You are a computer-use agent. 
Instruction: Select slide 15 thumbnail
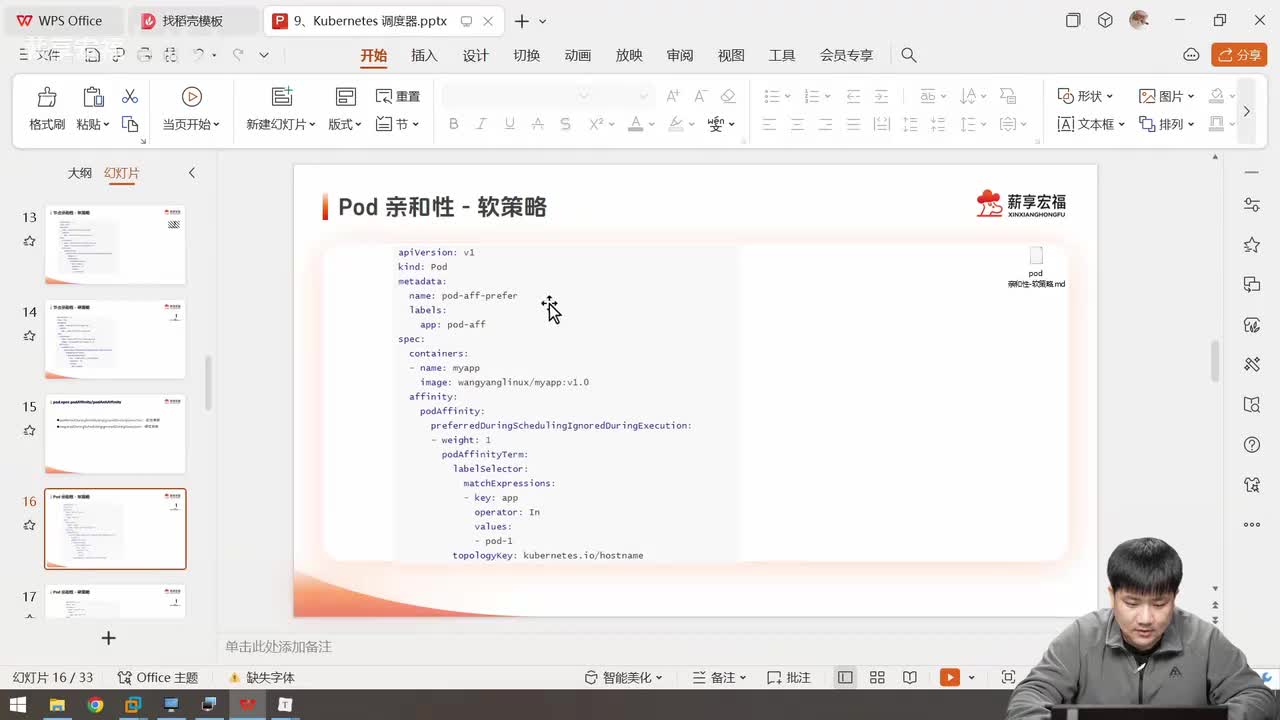pyautogui.click(x=115, y=434)
